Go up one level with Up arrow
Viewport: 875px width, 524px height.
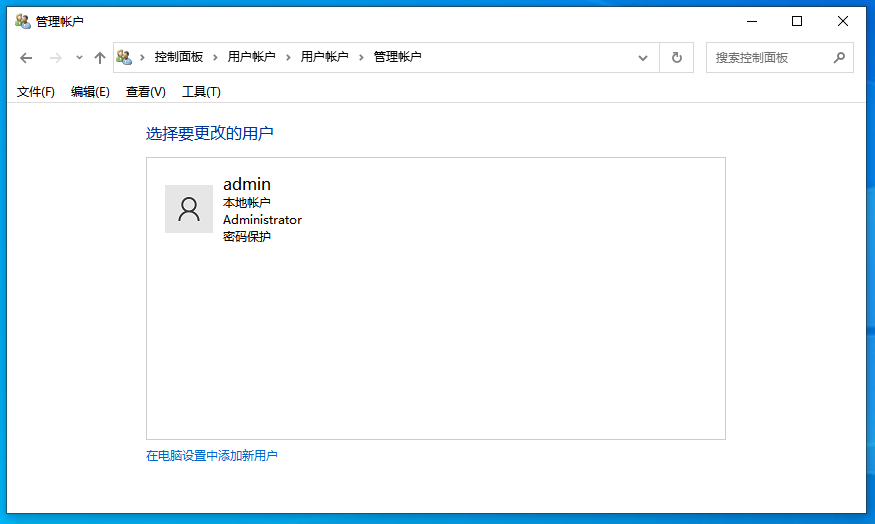[99, 58]
